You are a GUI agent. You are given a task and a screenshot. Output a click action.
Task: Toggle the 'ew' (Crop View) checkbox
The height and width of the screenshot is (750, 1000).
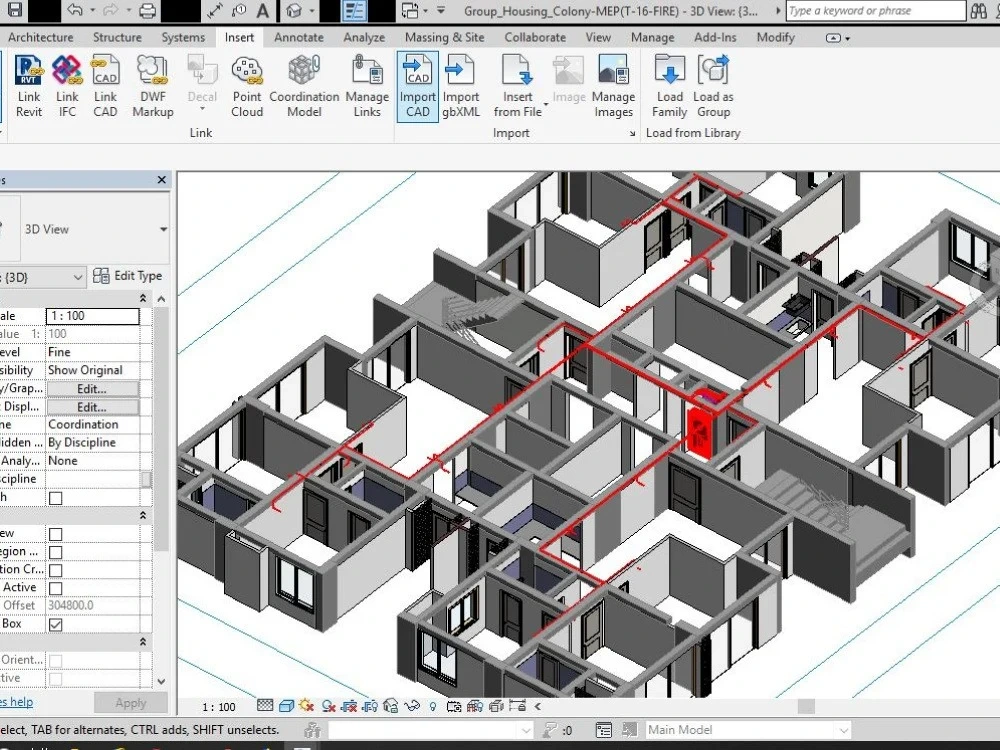(55, 534)
